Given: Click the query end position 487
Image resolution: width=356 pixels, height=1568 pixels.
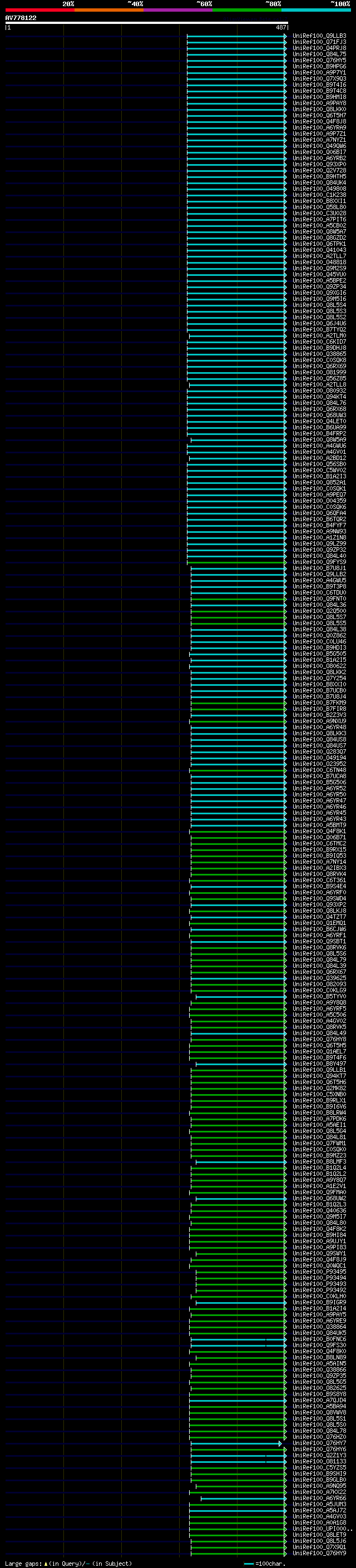Looking at the screenshot, I should point(280,27).
